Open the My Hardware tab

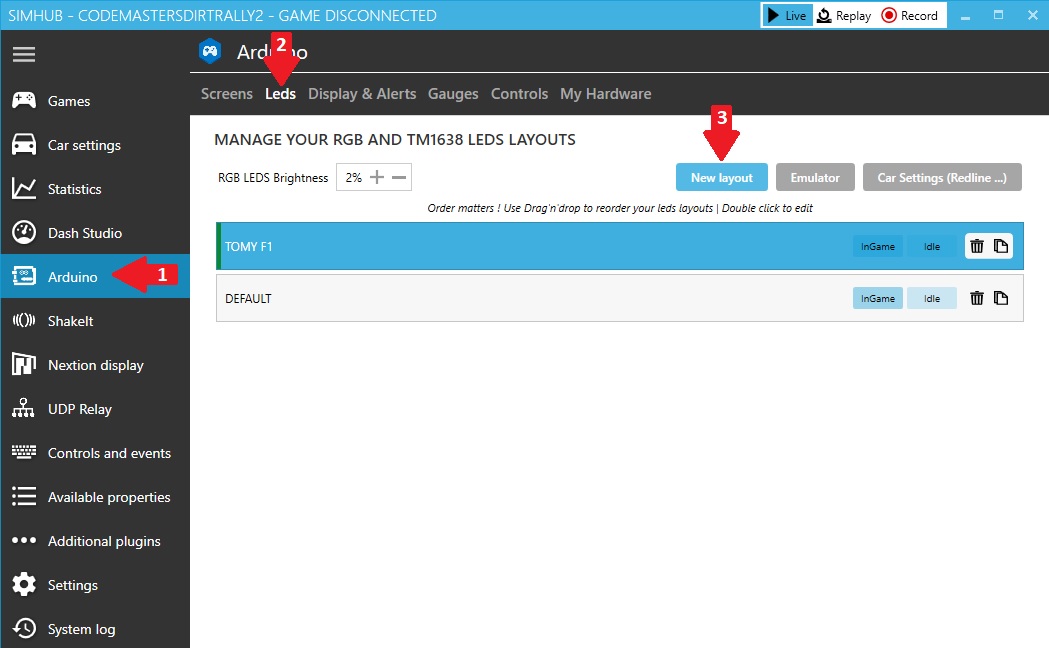[605, 94]
